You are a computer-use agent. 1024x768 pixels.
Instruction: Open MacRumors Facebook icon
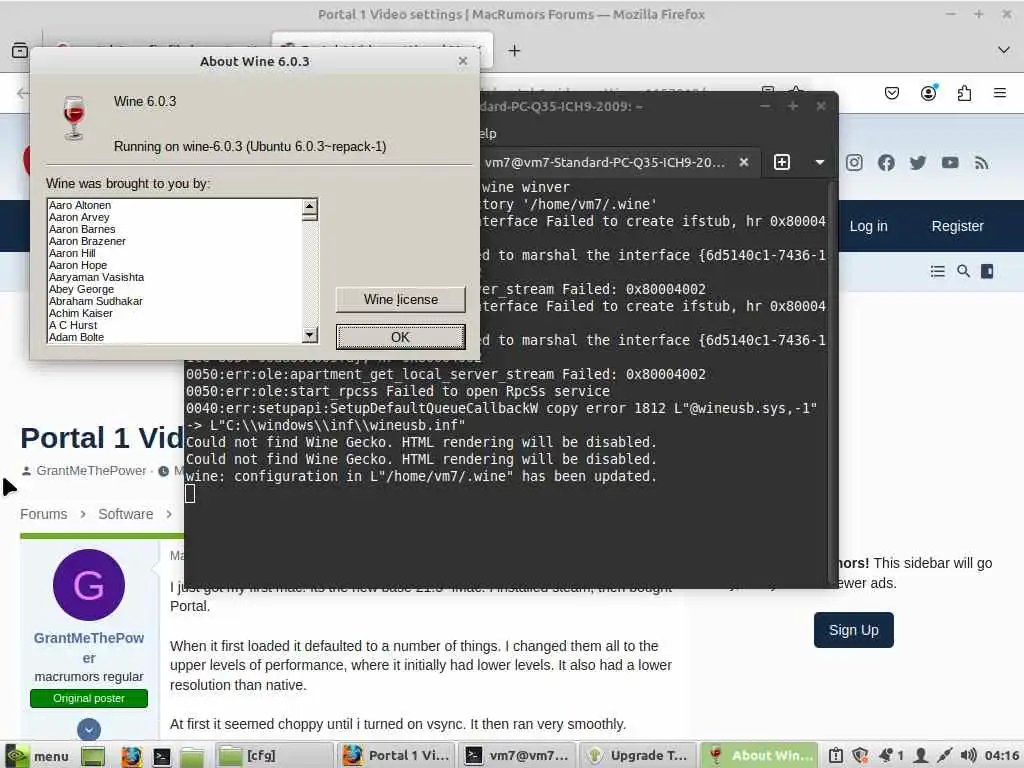886,163
